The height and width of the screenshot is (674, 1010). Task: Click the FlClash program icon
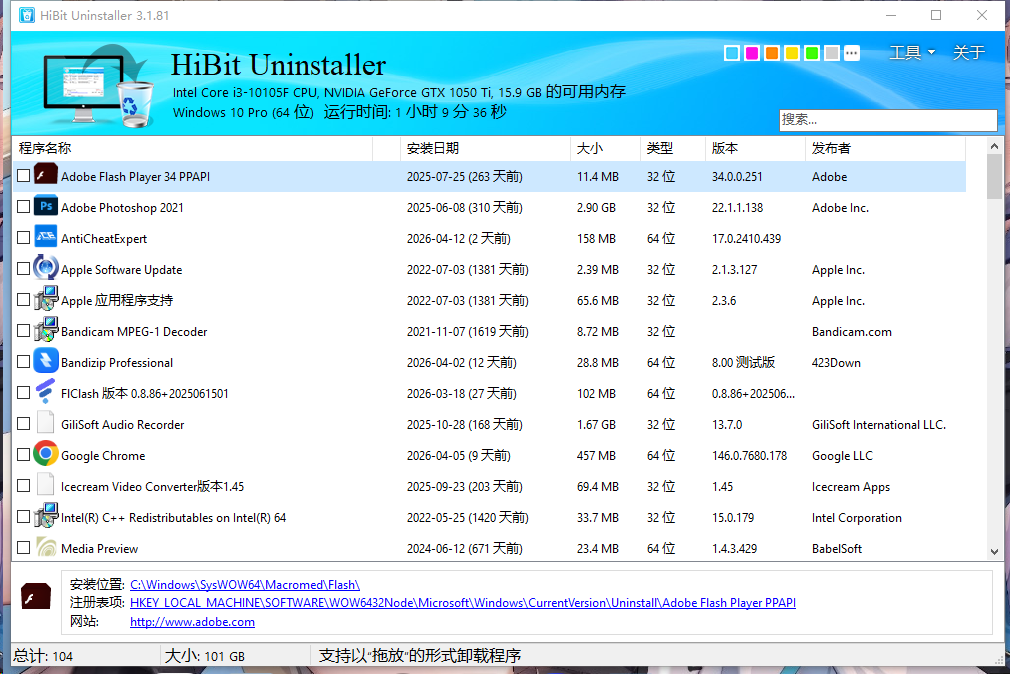click(x=46, y=392)
